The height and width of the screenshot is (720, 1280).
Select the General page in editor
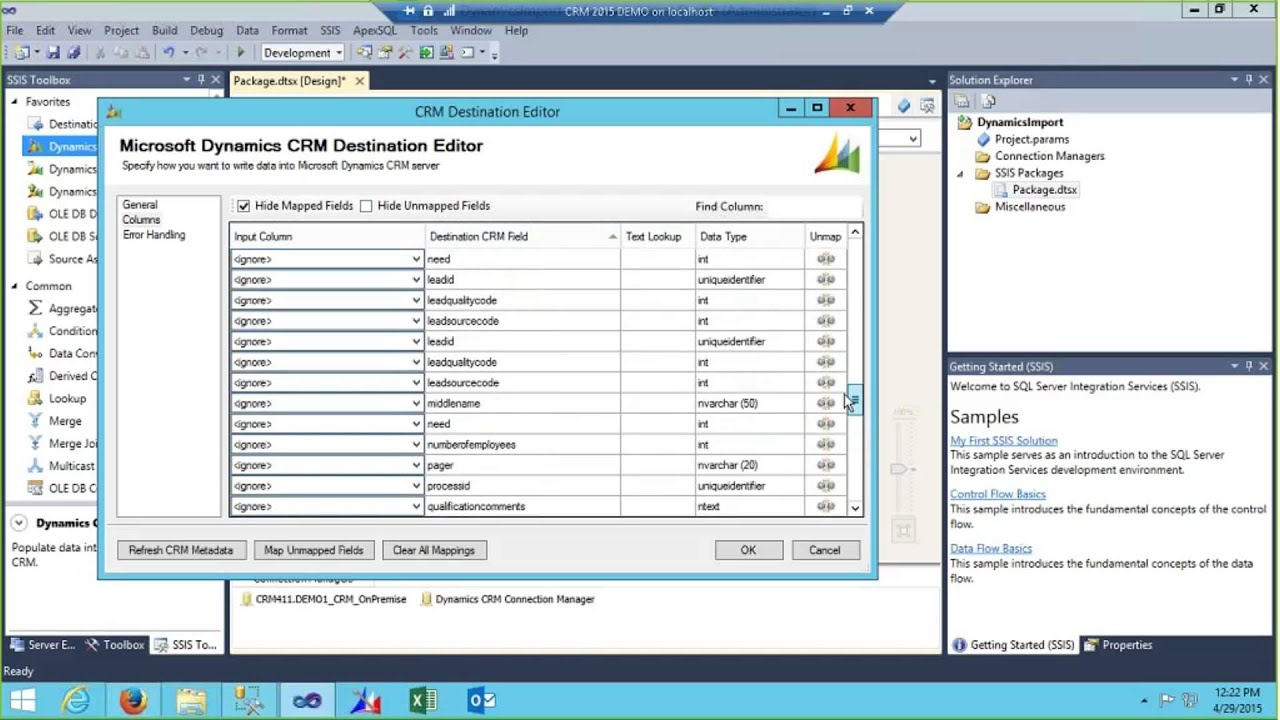pyautogui.click(x=140, y=205)
